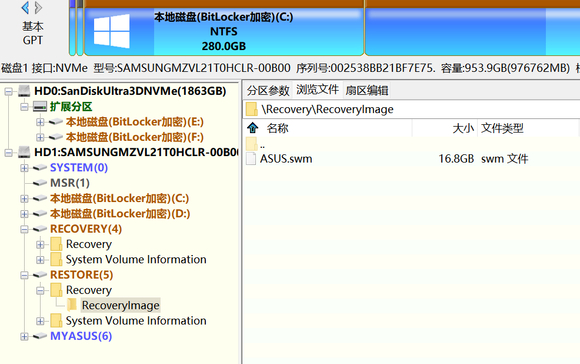This screenshot has height=364, width=580.
Task: Expand the D: BitLocker partition in tree
Action: coord(24,214)
